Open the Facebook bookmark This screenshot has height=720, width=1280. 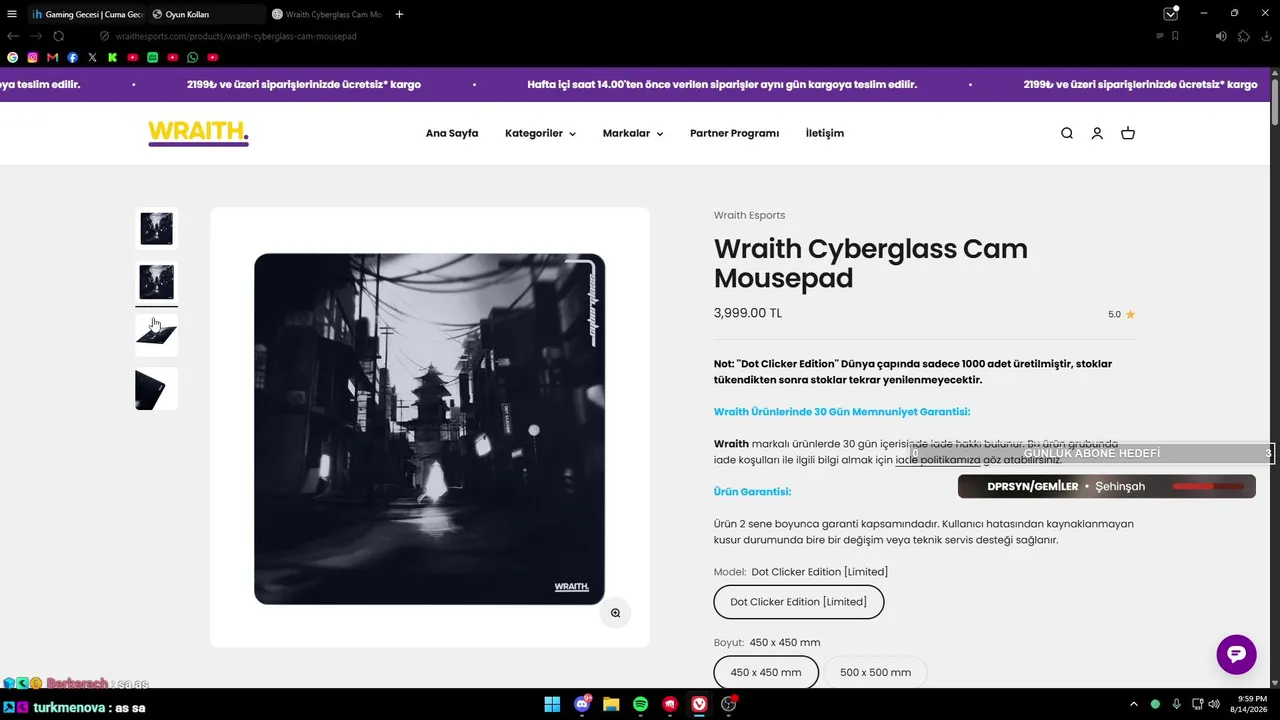pos(73,58)
